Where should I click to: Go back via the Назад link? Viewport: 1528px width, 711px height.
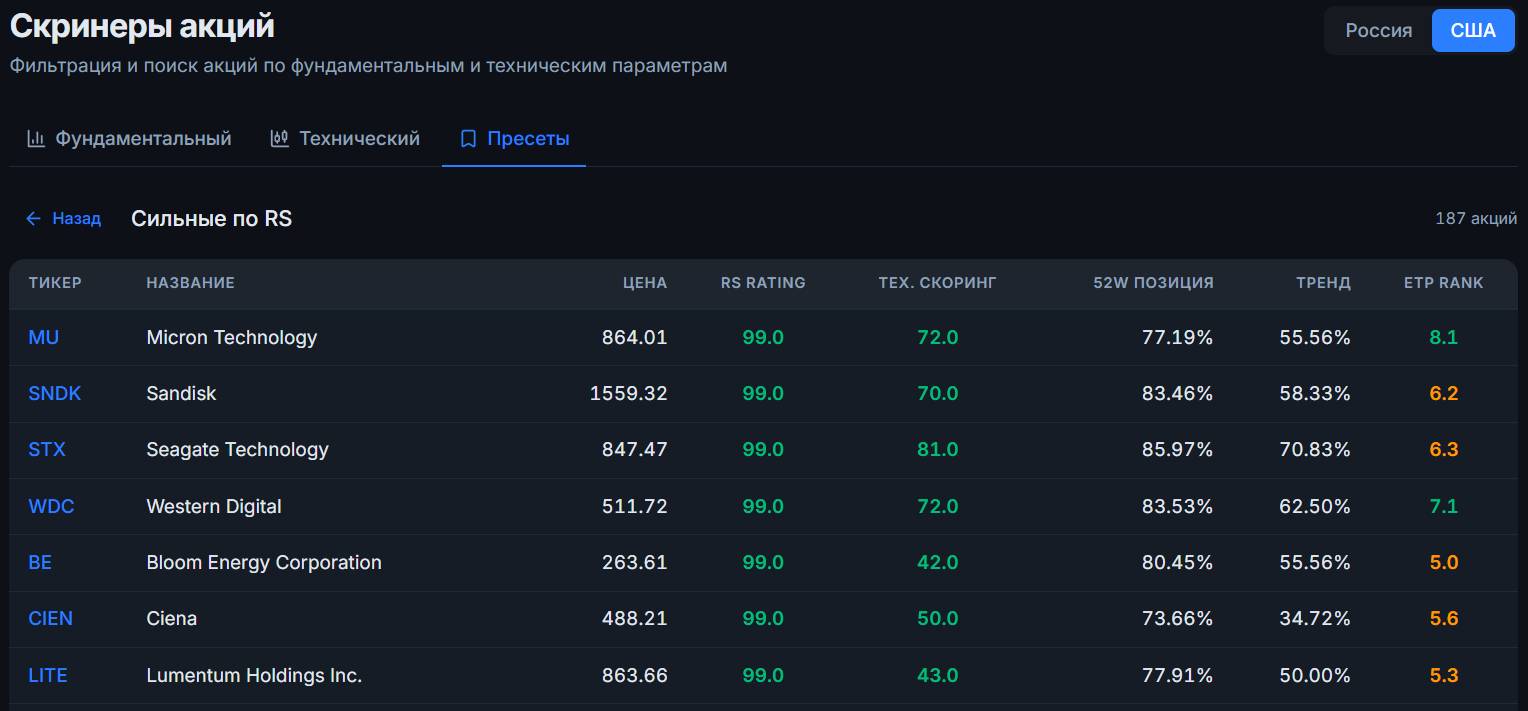[x=63, y=218]
